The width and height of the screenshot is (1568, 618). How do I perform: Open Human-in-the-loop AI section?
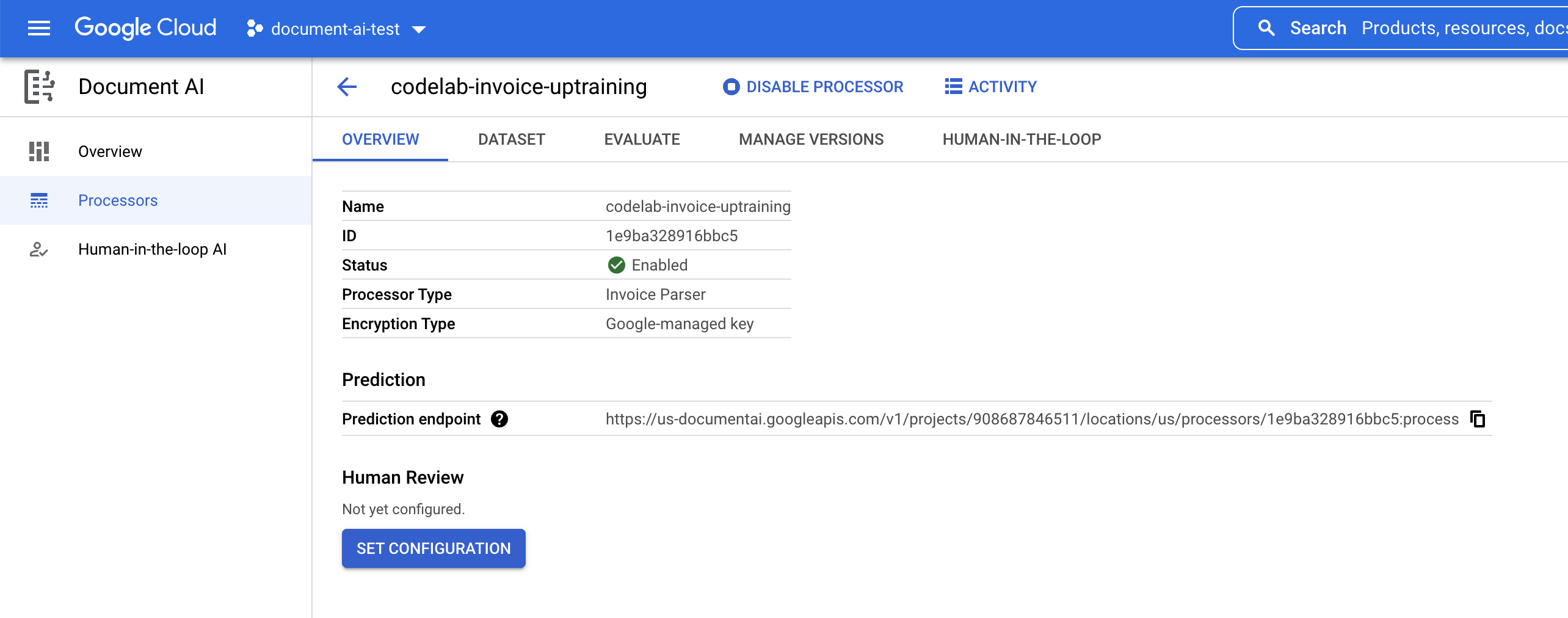152,249
